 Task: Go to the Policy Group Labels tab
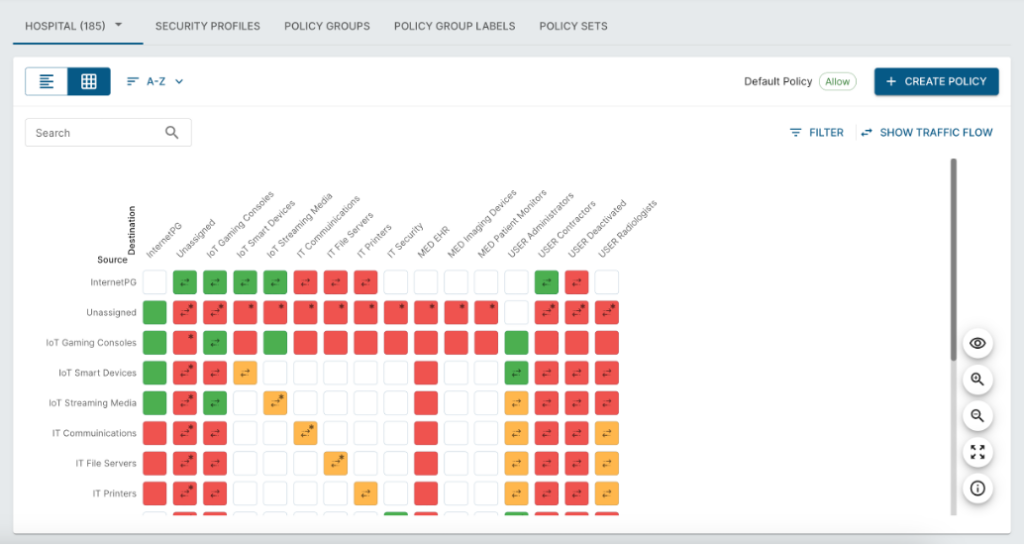coord(454,26)
